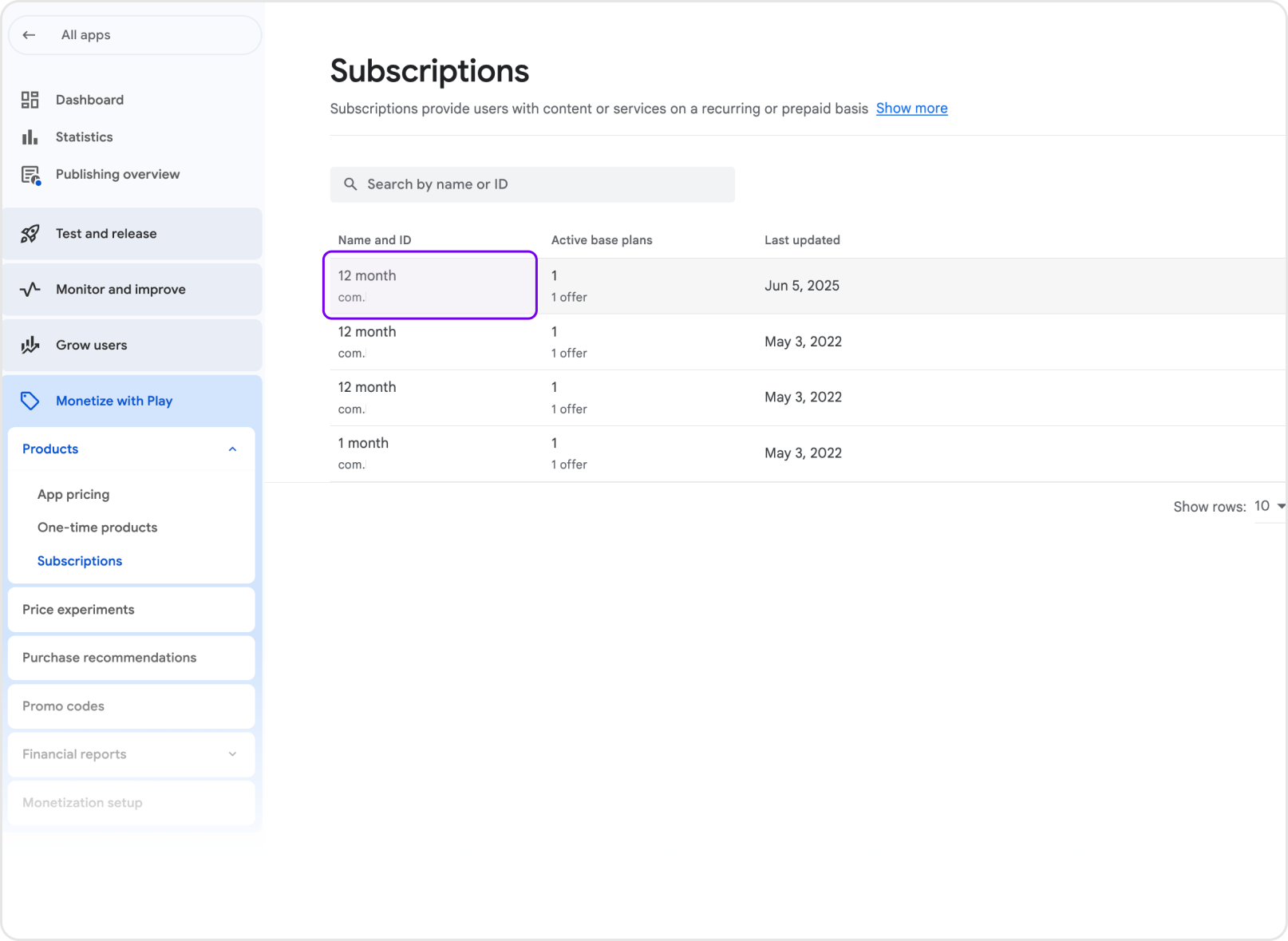Open App pricing from the Products menu

coord(73,494)
